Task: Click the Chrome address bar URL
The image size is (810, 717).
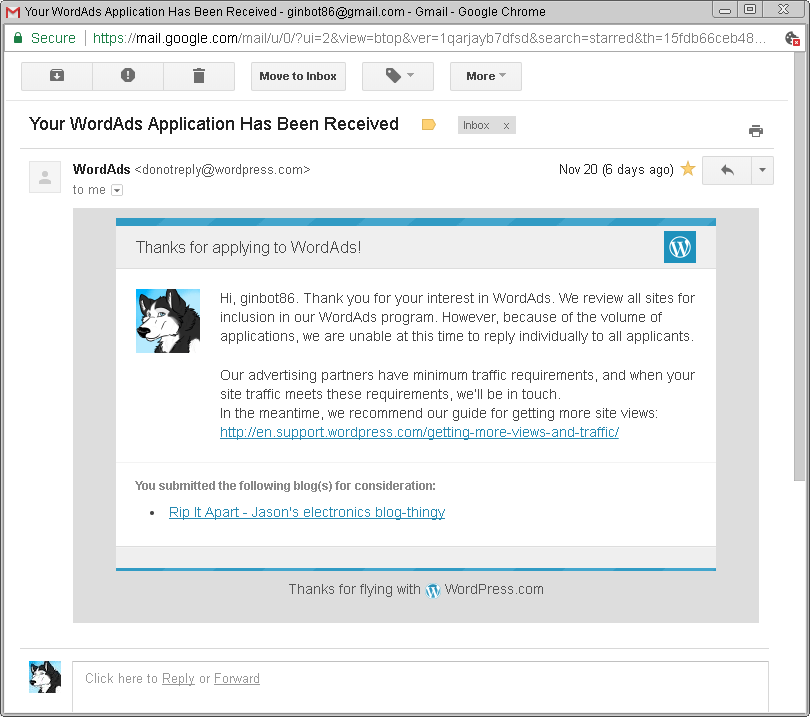Action: 430,38
